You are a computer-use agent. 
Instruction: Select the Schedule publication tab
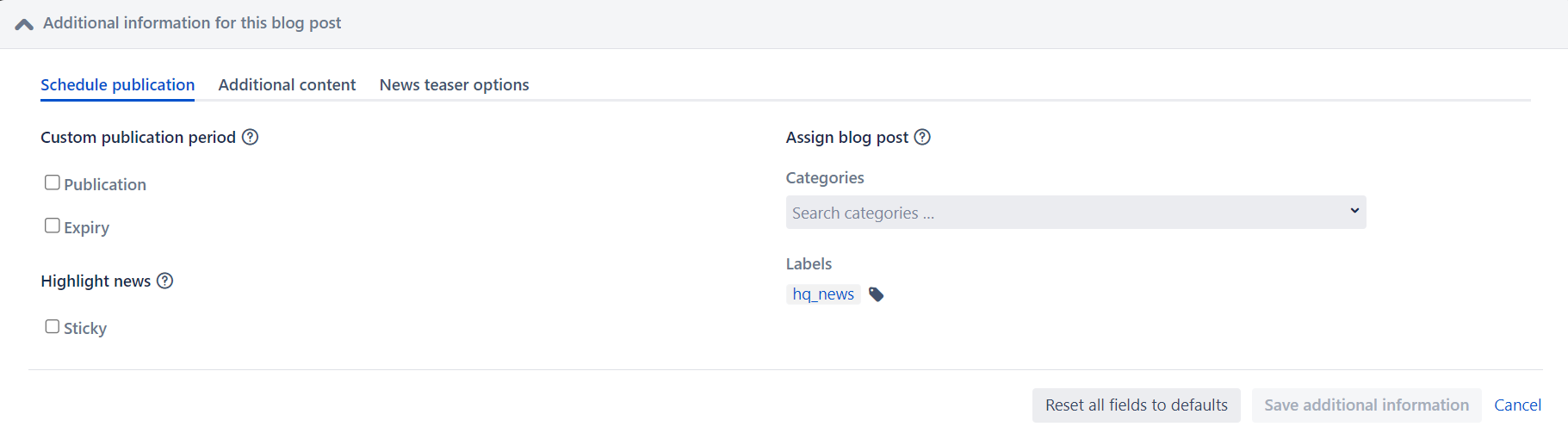click(x=117, y=84)
